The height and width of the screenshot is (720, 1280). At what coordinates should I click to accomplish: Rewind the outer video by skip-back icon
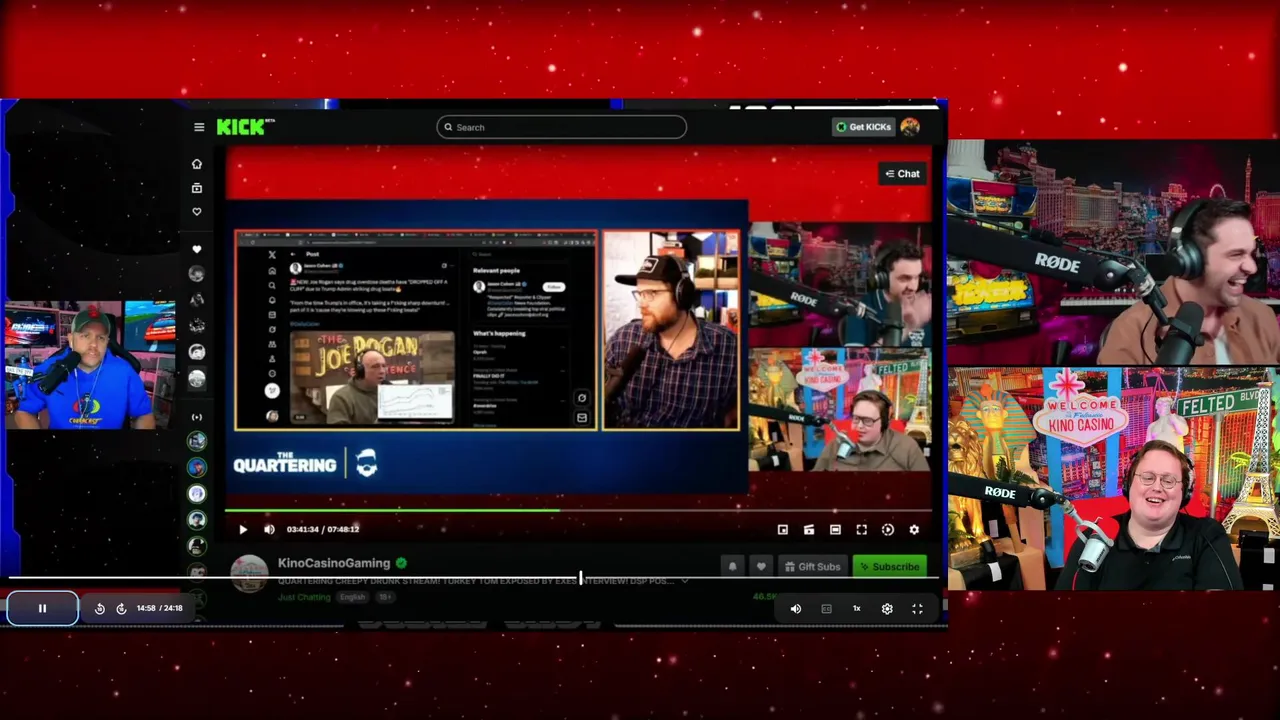tap(99, 608)
